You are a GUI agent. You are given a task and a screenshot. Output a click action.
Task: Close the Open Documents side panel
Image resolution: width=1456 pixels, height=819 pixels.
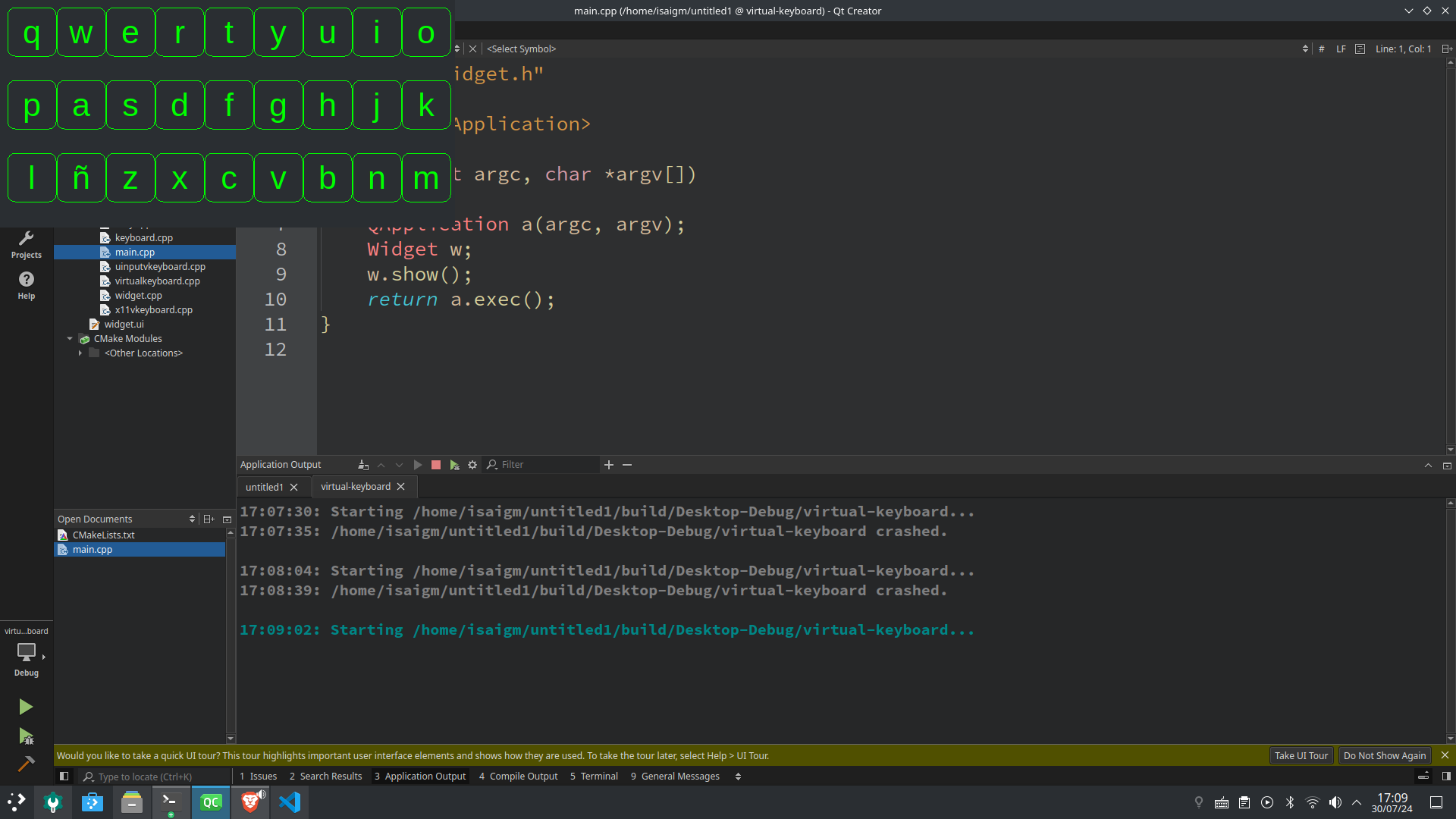(227, 519)
